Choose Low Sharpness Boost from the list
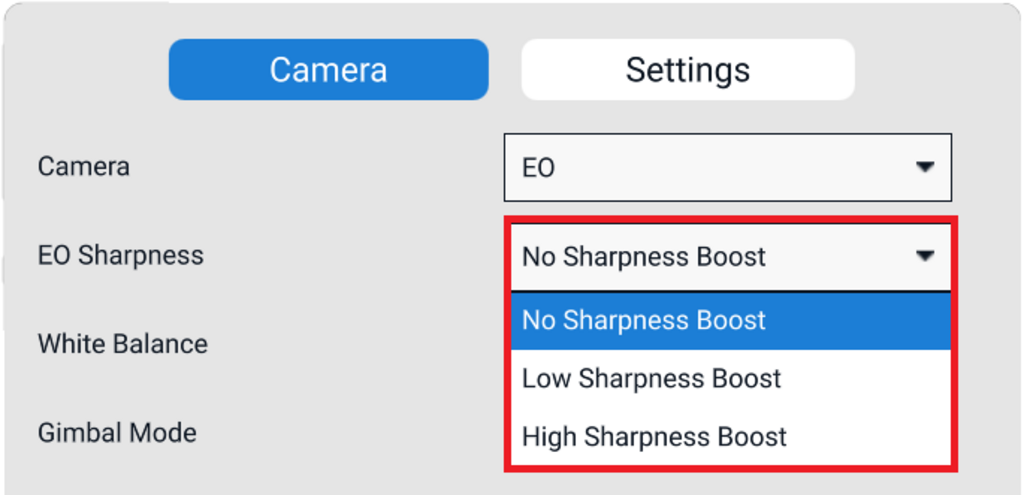Viewport: 1024px width, 495px height. coord(651,379)
